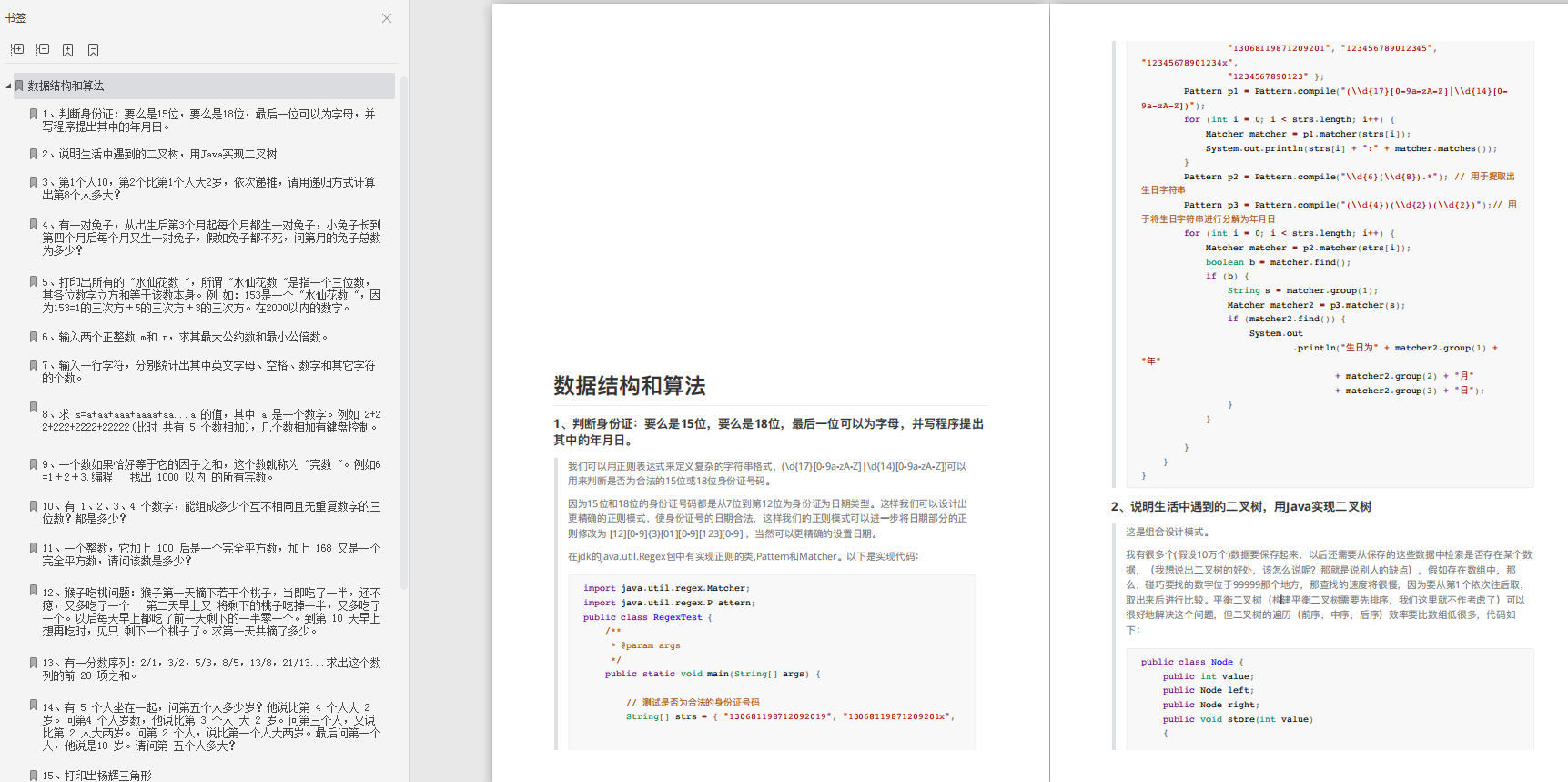Screen dimensions: 1568x782
Task: Open bookmark 9 about 完数
Action: [211, 471]
